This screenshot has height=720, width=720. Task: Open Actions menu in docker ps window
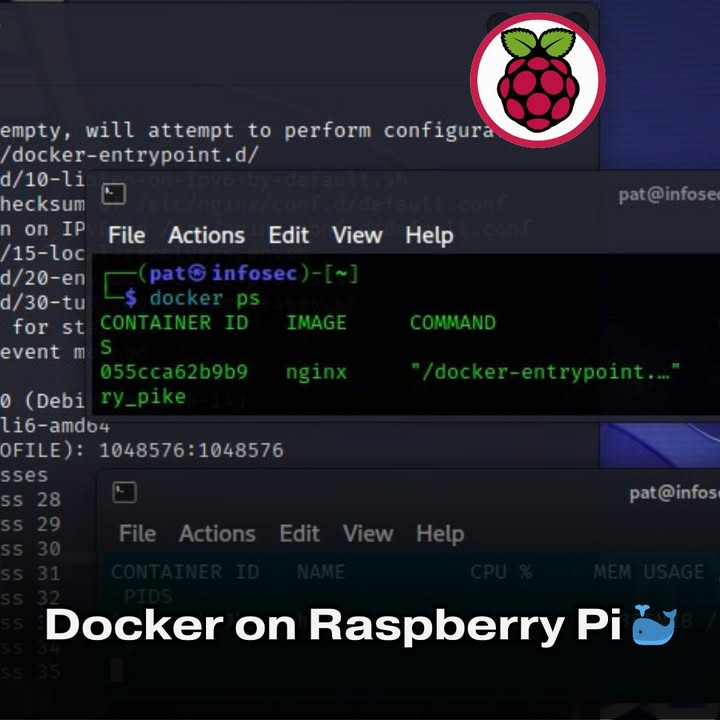click(207, 236)
